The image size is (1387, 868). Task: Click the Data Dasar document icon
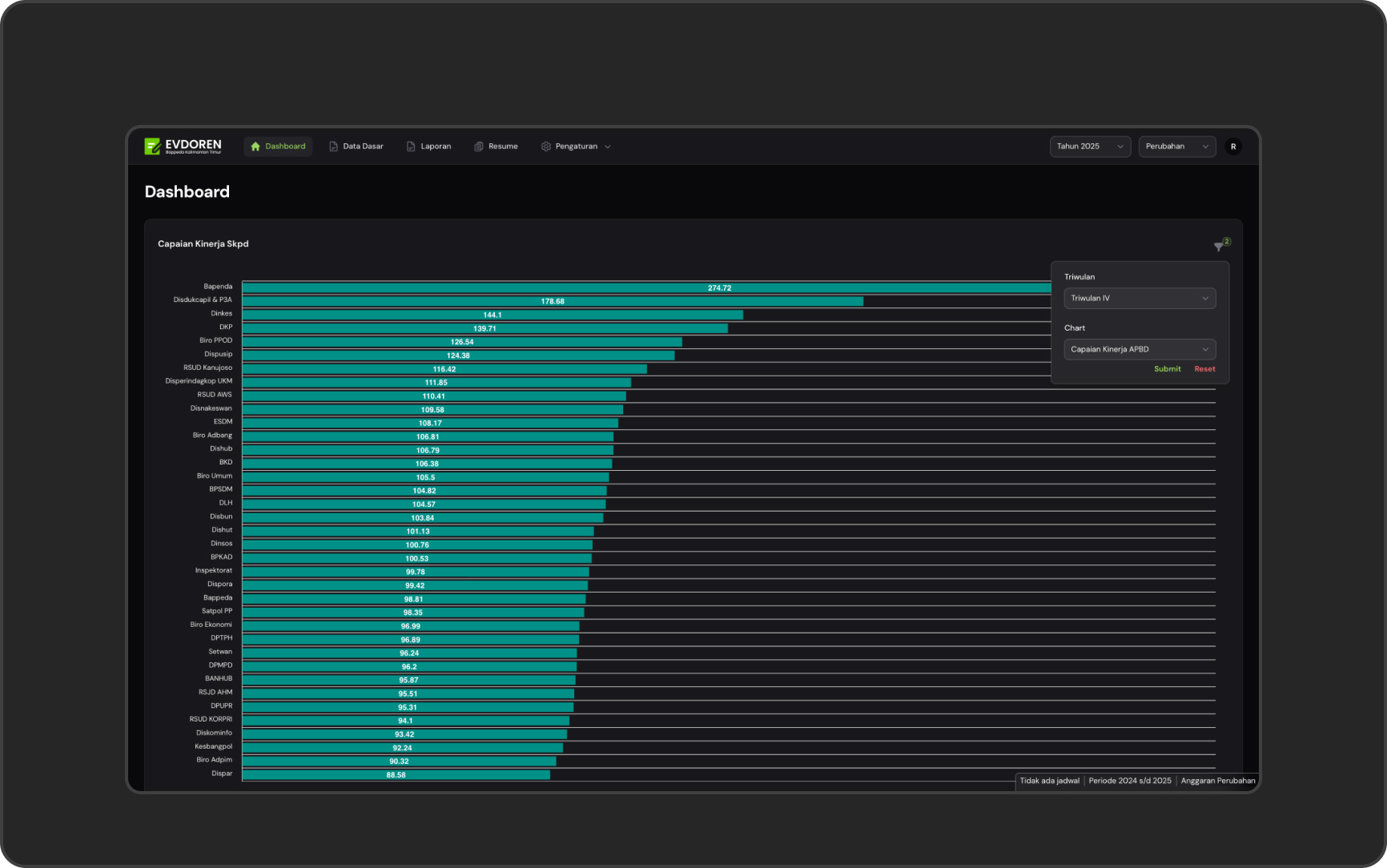(x=333, y=147)
